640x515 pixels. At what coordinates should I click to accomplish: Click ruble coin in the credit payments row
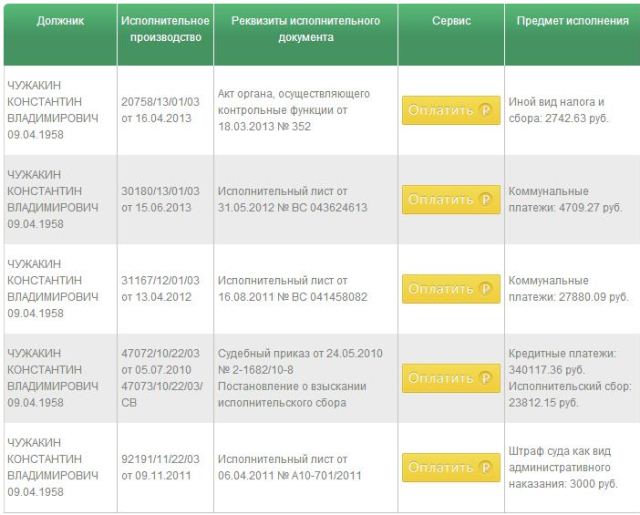pyautogui.click(x=487, y=378)
